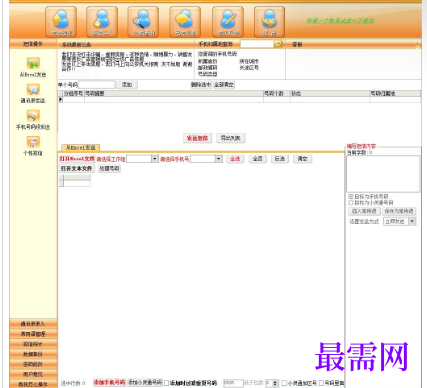Viewport: 427px width, 388px height.
Task: Click the SMS content text area
Action: 383,174
